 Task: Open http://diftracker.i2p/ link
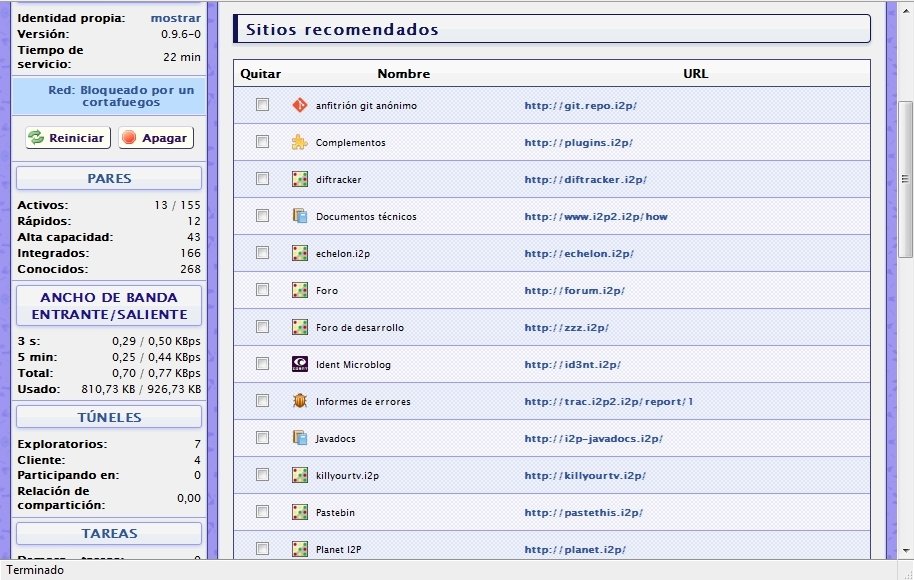[x=586, y=180]
